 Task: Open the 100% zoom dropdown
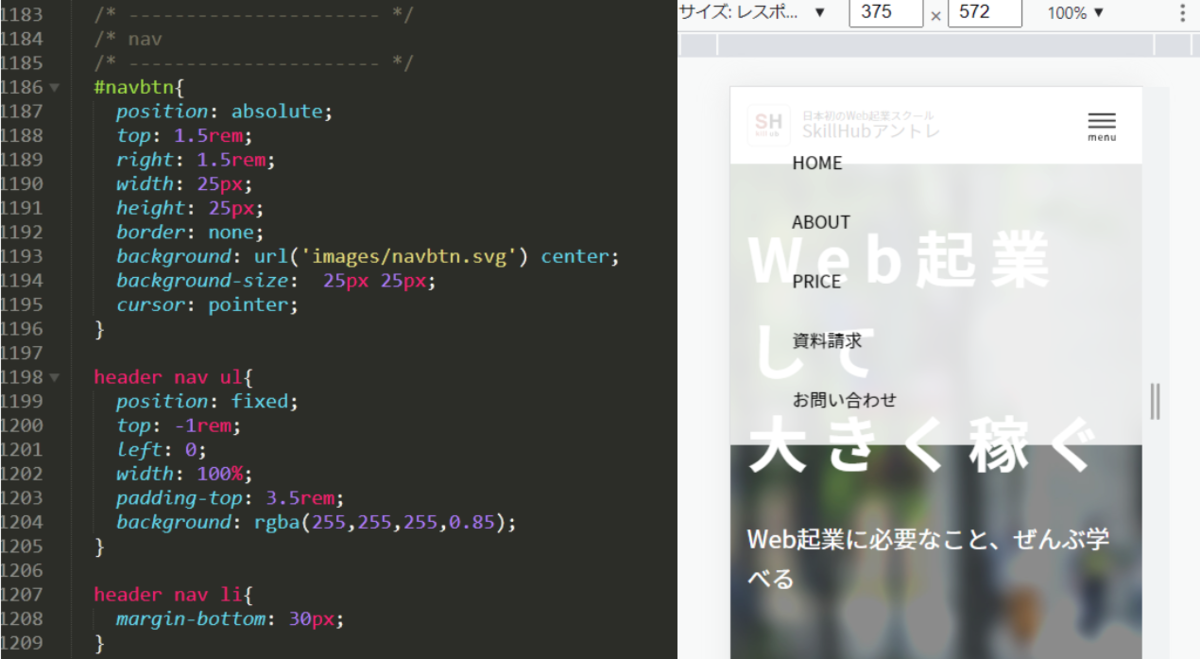(1076, 13)
